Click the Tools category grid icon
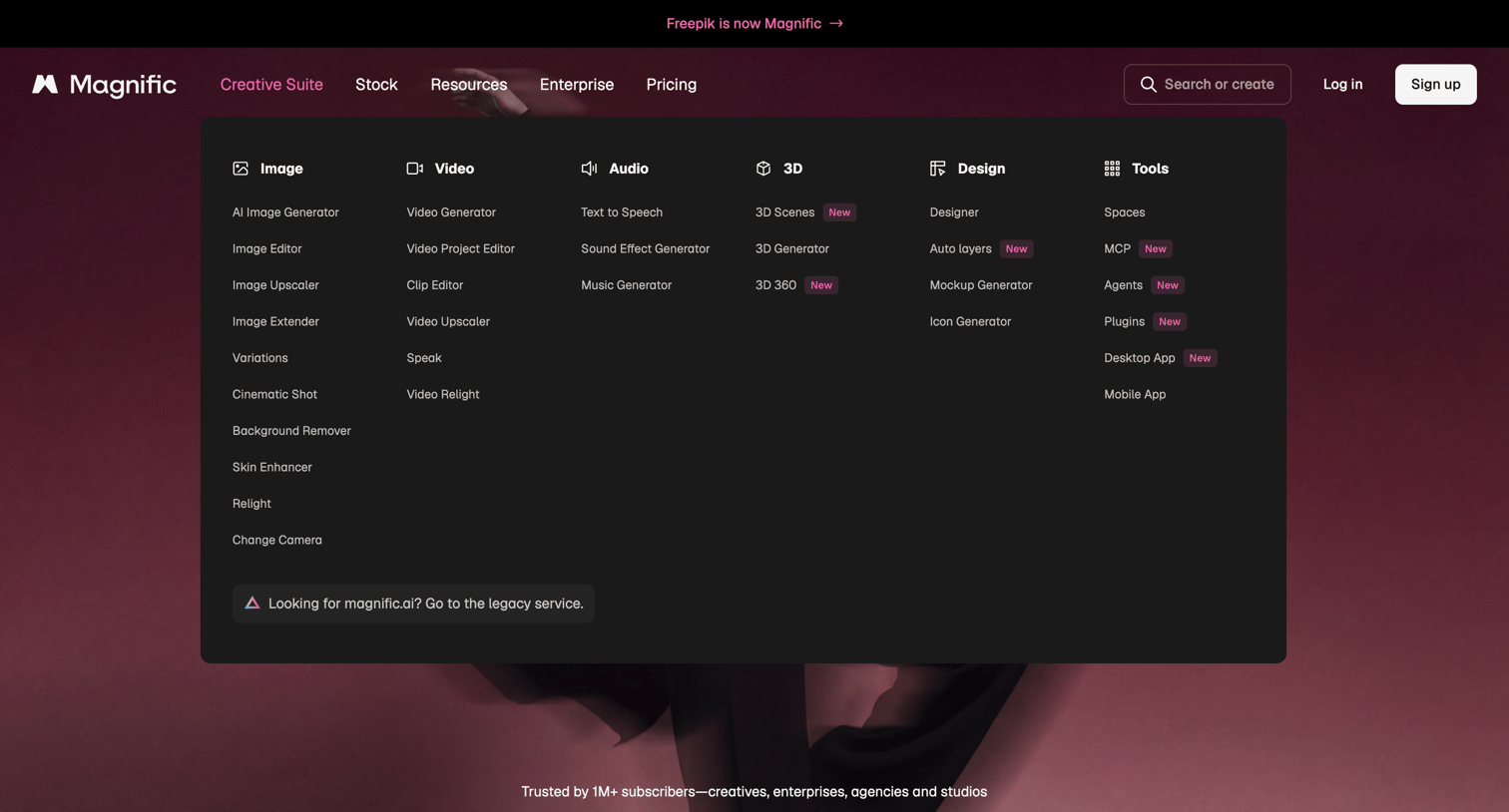 pos(1112,169)
